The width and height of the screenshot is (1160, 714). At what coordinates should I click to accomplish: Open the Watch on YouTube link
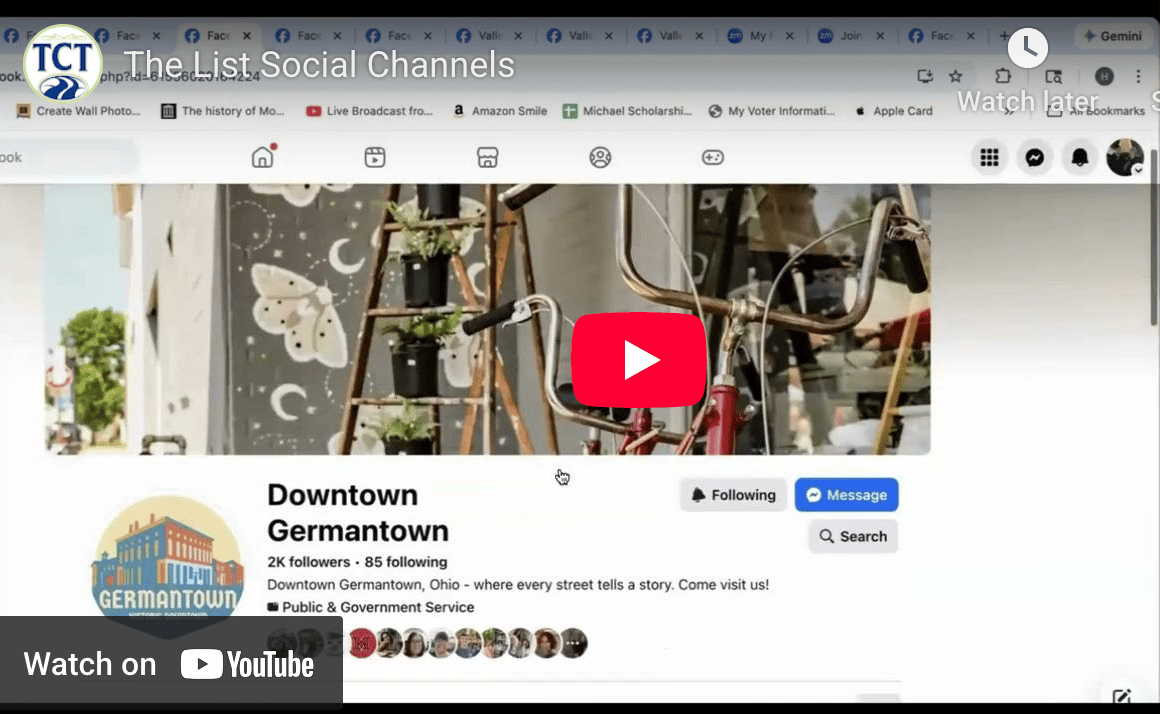pos(171,662)
